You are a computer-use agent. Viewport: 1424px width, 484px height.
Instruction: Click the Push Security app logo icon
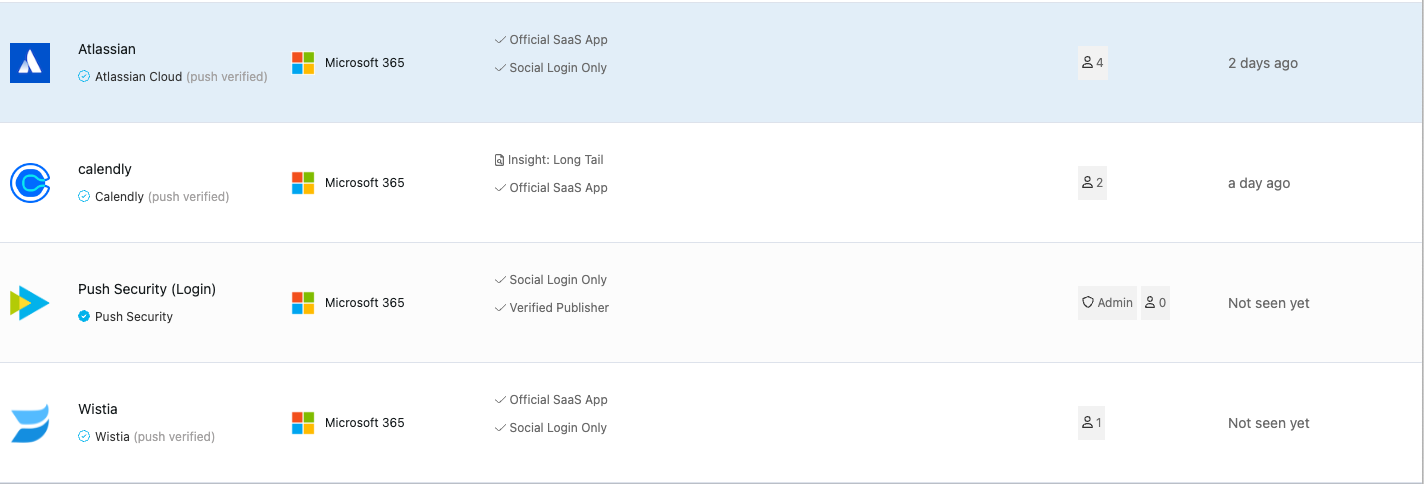tap(30, 303)
